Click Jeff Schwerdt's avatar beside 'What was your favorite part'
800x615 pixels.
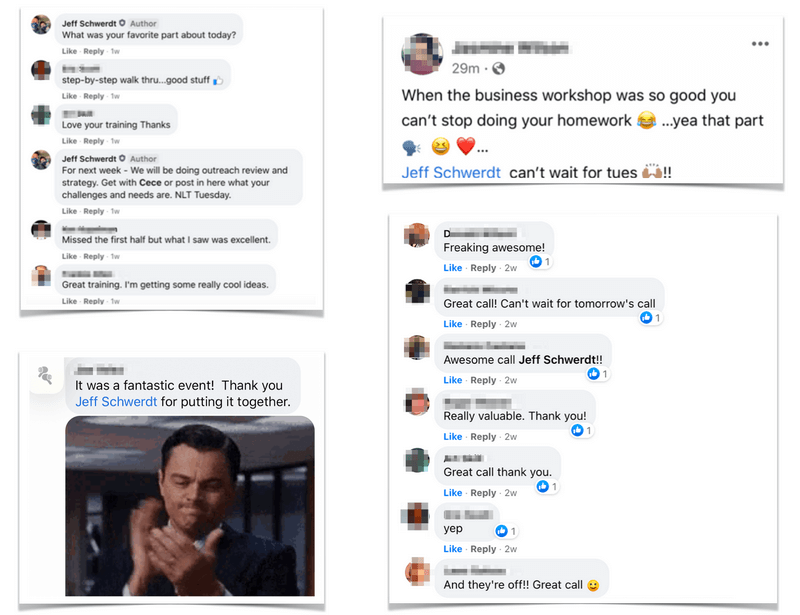point(41,24)
